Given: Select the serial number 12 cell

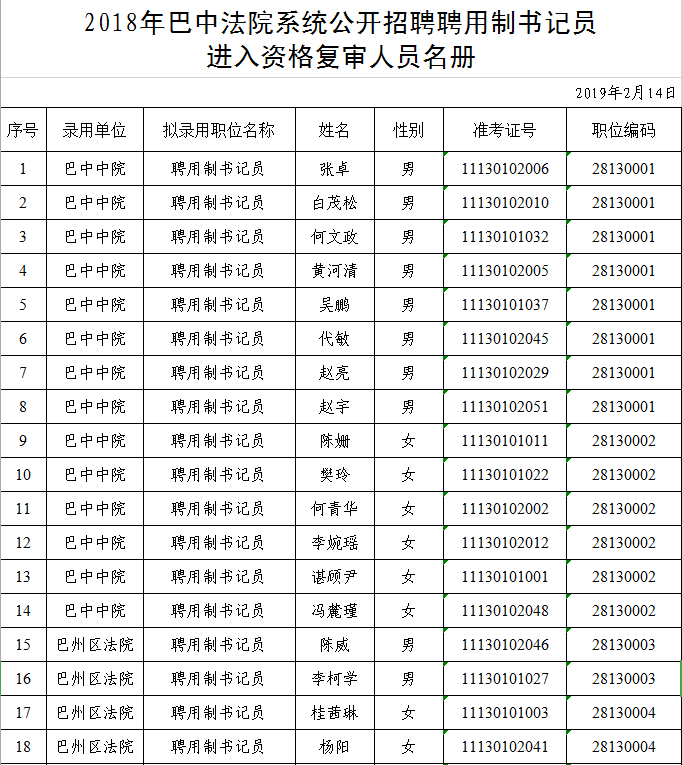Looking at the screenshot, I should (23, 543).
